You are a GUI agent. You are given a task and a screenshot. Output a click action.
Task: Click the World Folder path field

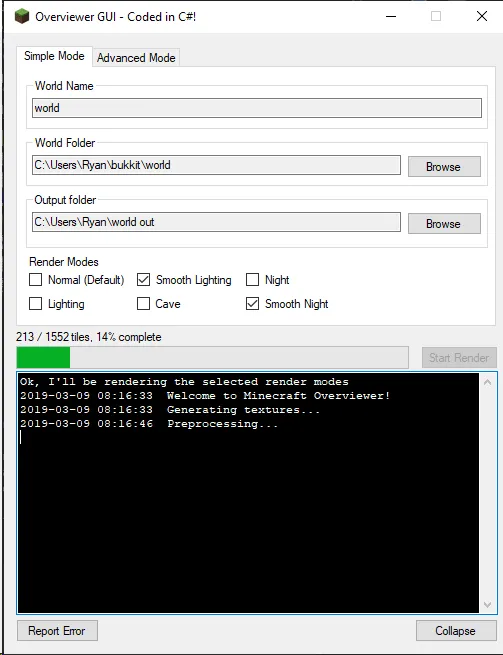216,165
